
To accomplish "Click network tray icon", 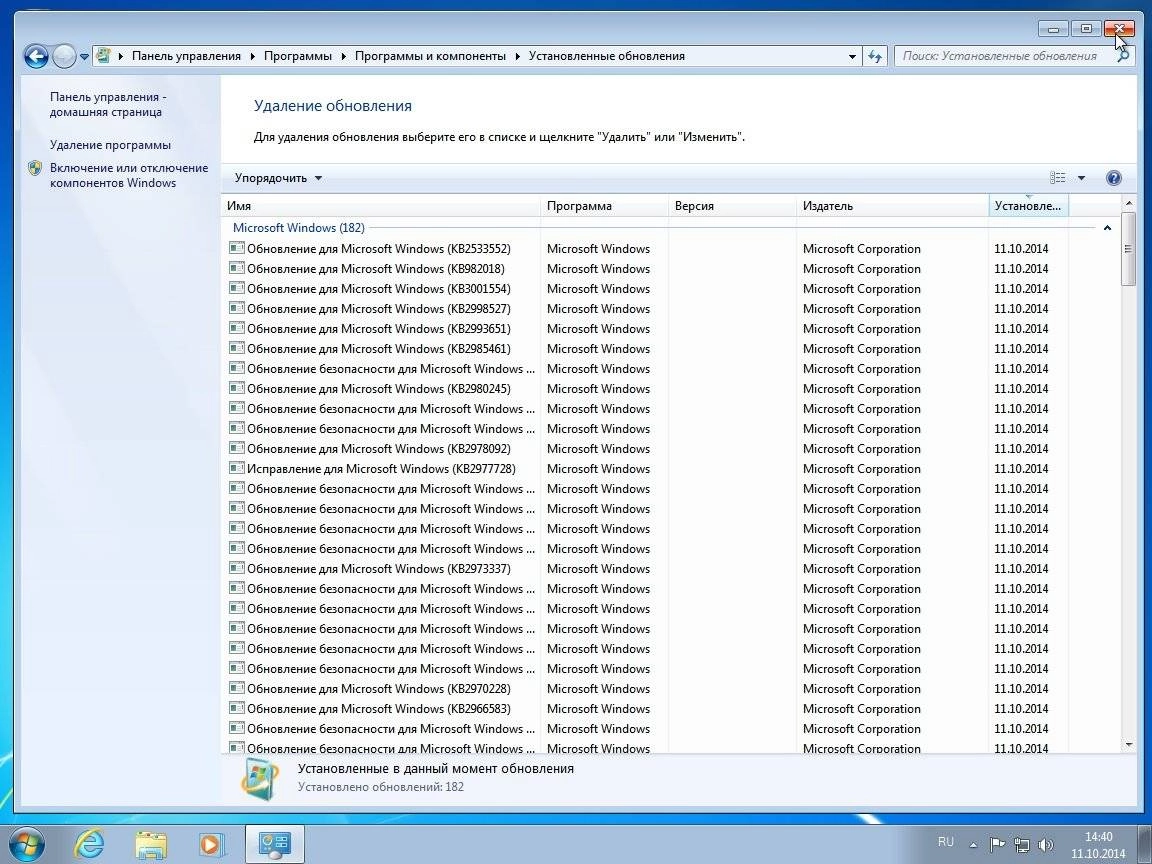I will pyautogui.click(x=1022, y=845).
